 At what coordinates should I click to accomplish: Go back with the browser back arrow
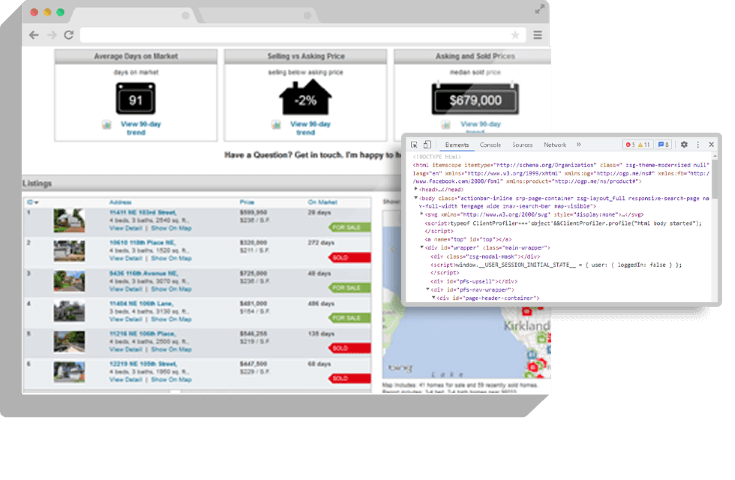pyautogui.click(x=34, y=35)
